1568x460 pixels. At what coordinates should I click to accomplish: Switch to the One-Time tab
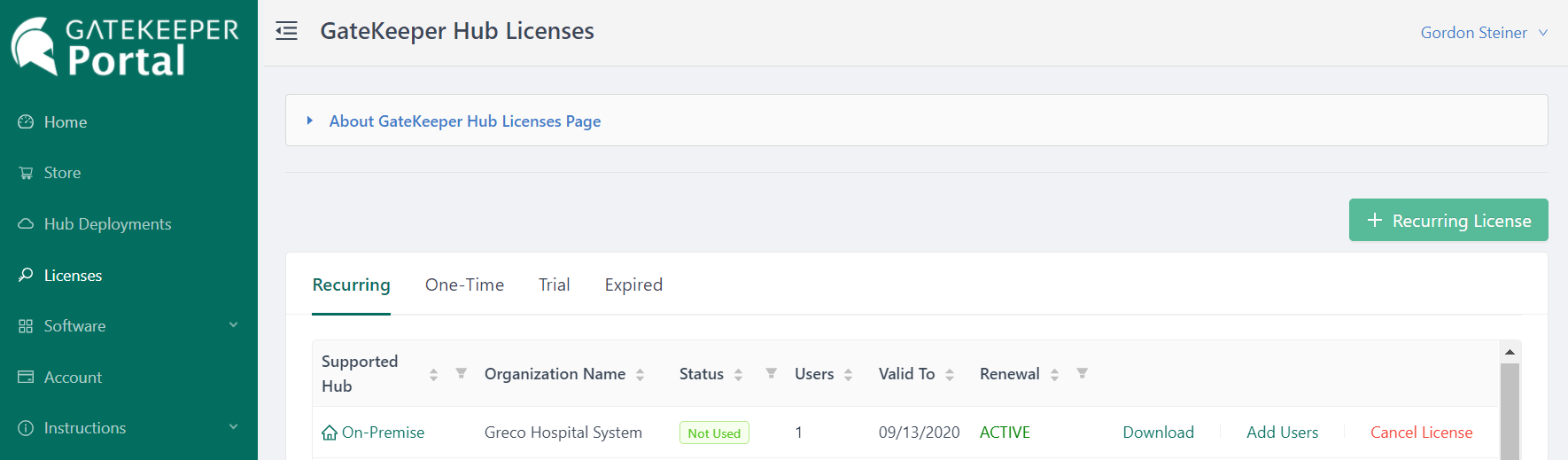tap(464, 285)
